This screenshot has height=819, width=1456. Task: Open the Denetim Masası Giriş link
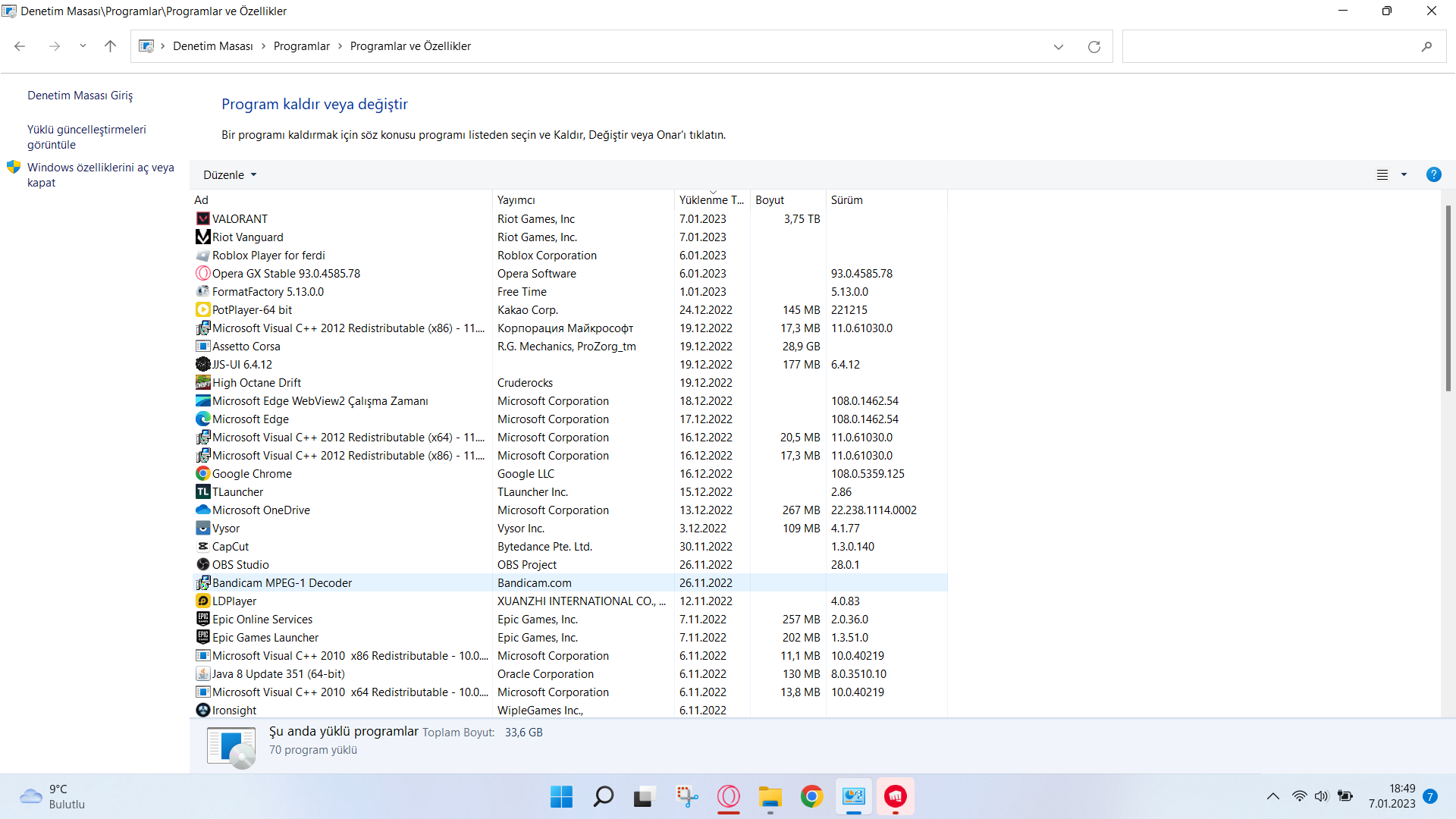(80, 96)
